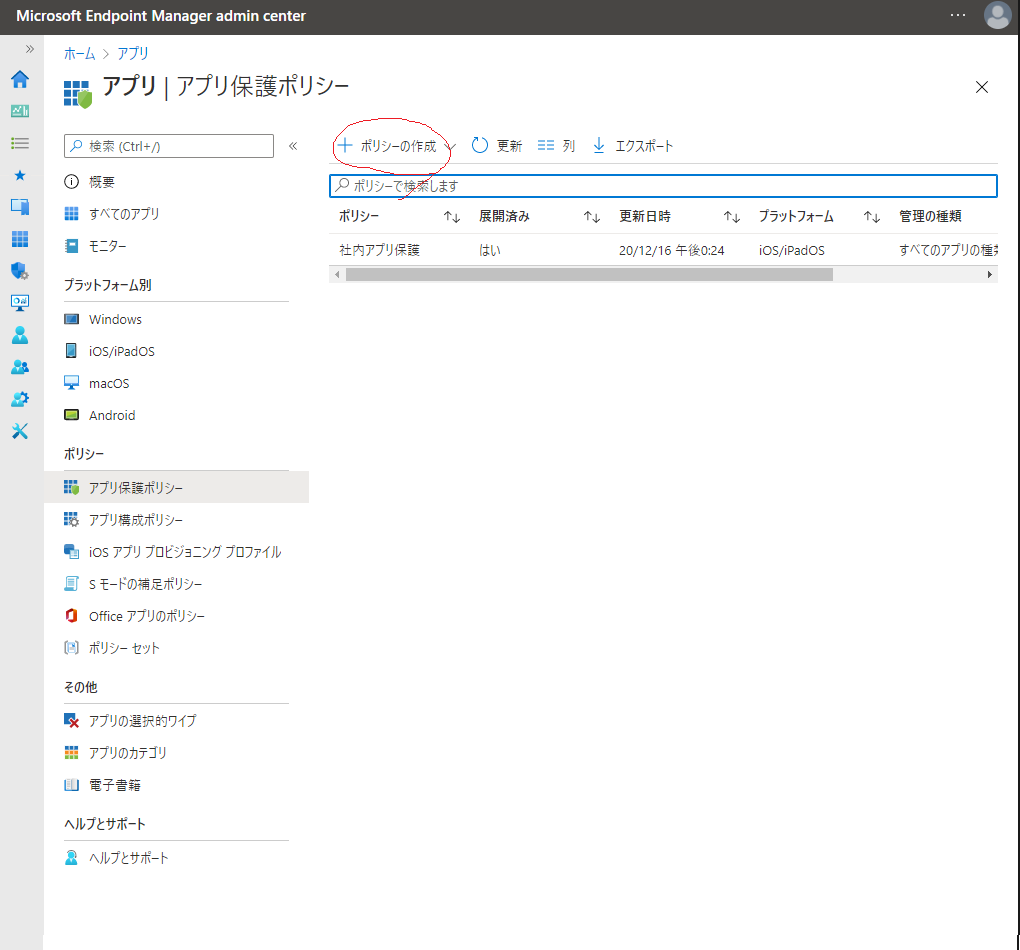Click the iOS/iPadOS table cell

coord(792,250)
